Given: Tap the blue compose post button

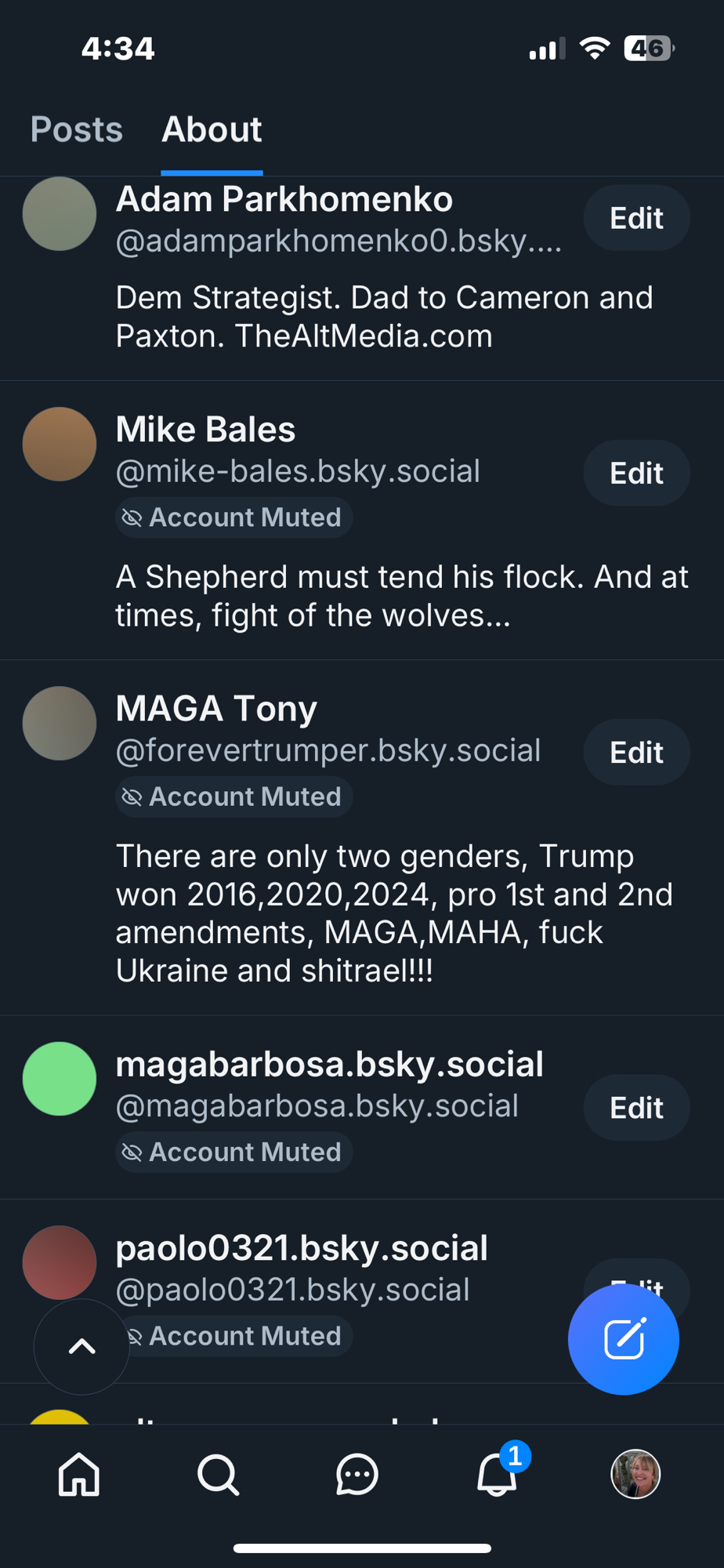Looking at the screenshot, I should 624,1338.
